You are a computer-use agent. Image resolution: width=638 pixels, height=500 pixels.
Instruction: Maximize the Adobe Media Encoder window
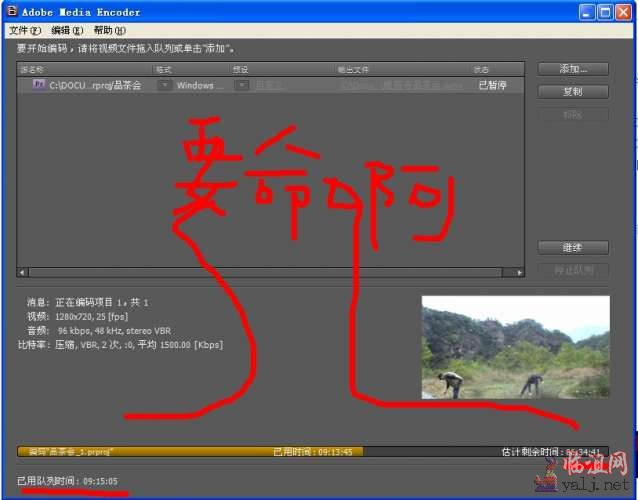coord(607,12)
